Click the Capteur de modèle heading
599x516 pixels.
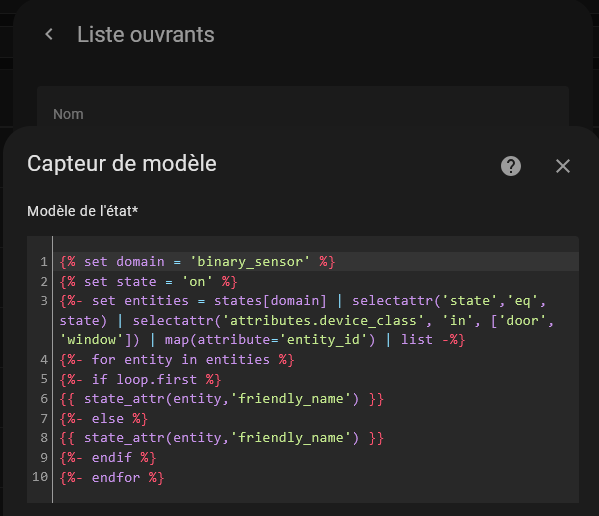click(x=122, y=164)
